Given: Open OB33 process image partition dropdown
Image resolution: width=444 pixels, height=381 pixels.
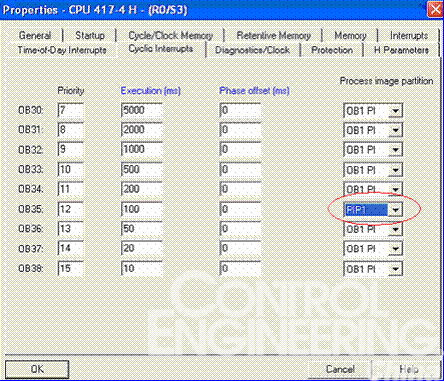Looking at the screenshot, I should [x=396, y=170].
